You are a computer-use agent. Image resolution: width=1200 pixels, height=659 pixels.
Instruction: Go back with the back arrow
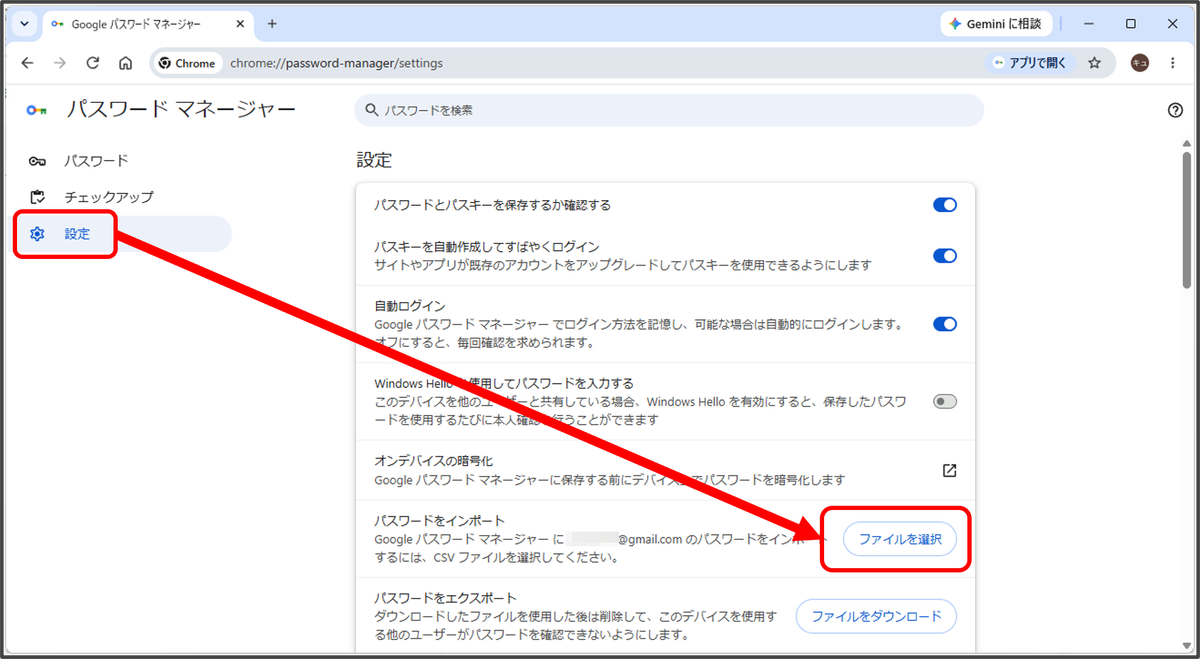(27, 63)
